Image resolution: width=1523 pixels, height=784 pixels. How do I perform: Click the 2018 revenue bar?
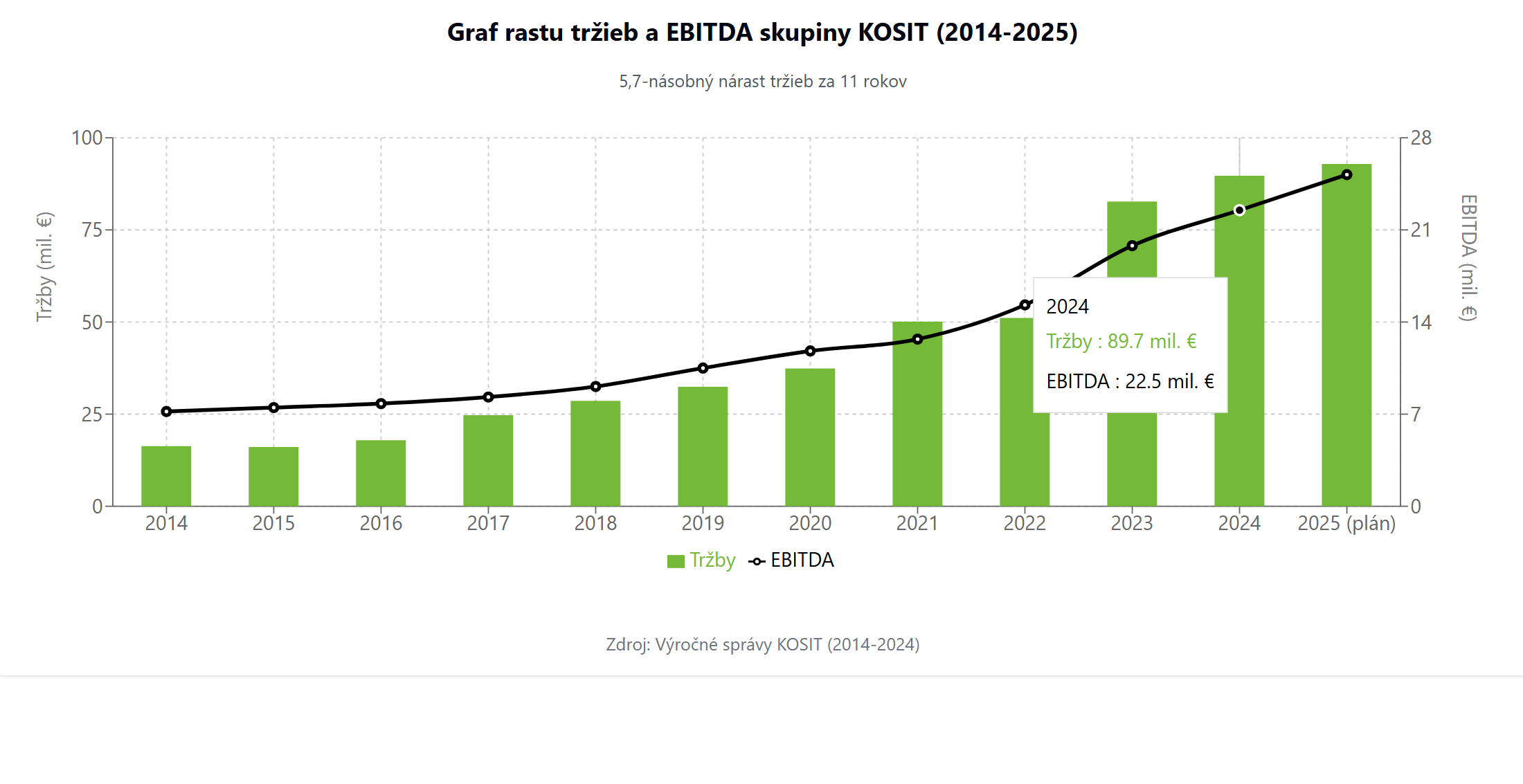point(595,453)
